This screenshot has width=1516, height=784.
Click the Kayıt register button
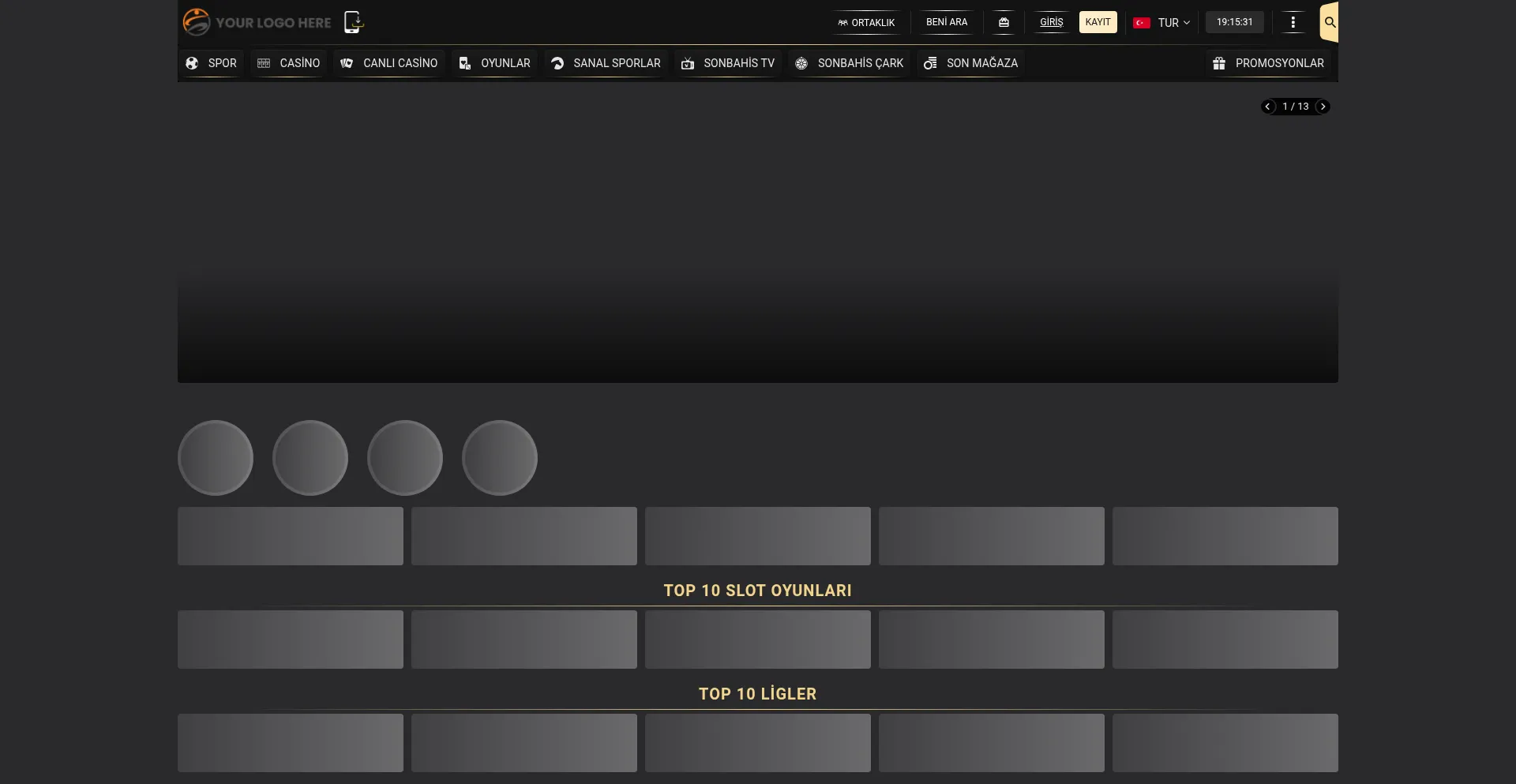tap(1098, 22)
